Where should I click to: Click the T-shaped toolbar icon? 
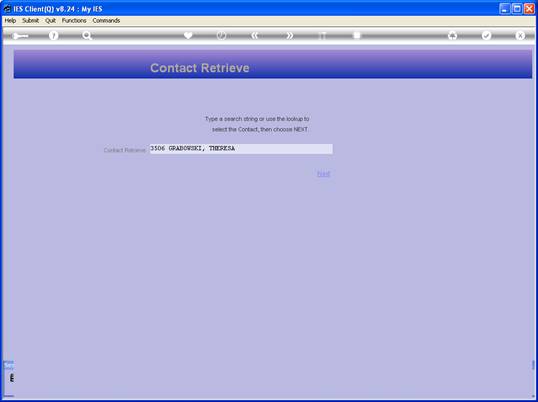coord(323,35)
